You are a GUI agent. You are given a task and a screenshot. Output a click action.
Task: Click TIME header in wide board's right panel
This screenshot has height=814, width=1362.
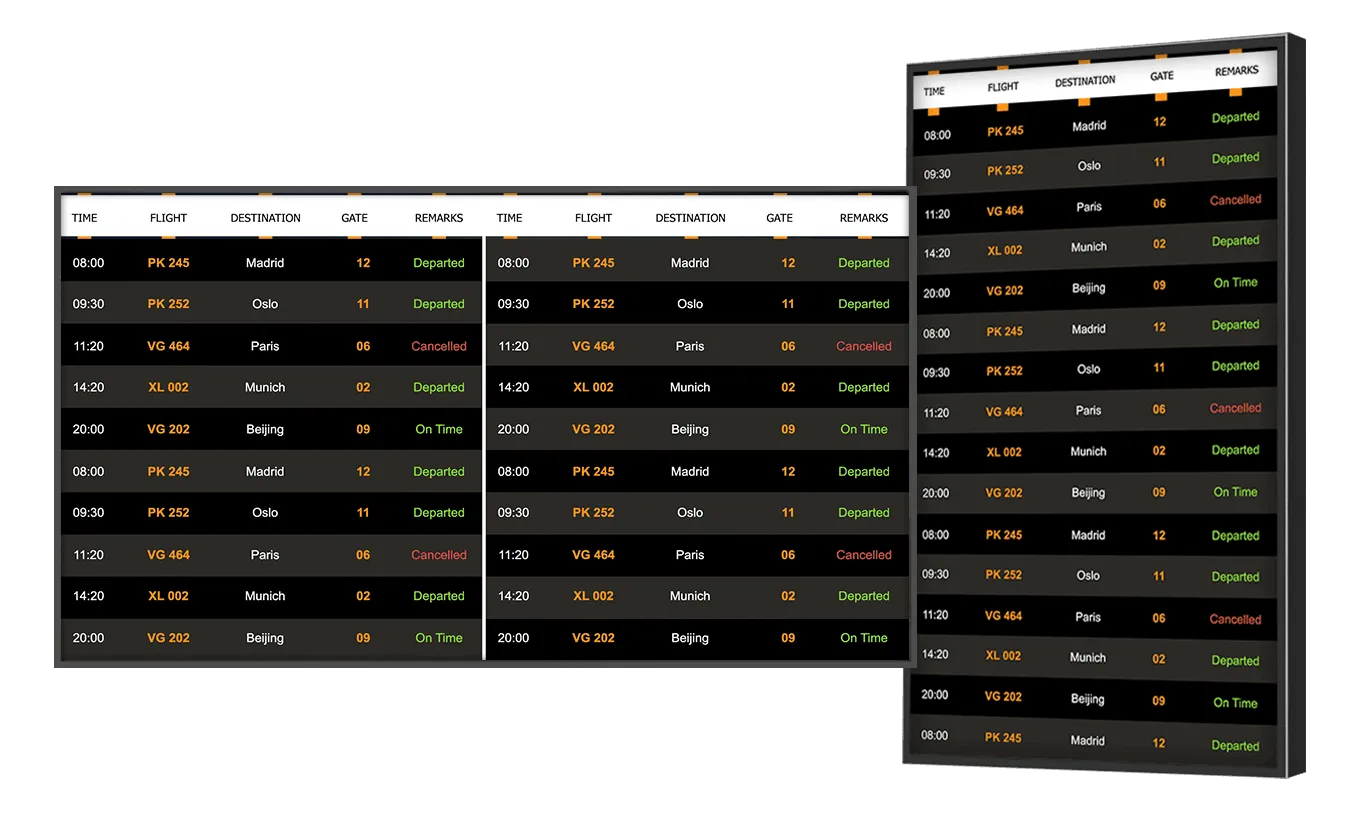tap(509, 218)
